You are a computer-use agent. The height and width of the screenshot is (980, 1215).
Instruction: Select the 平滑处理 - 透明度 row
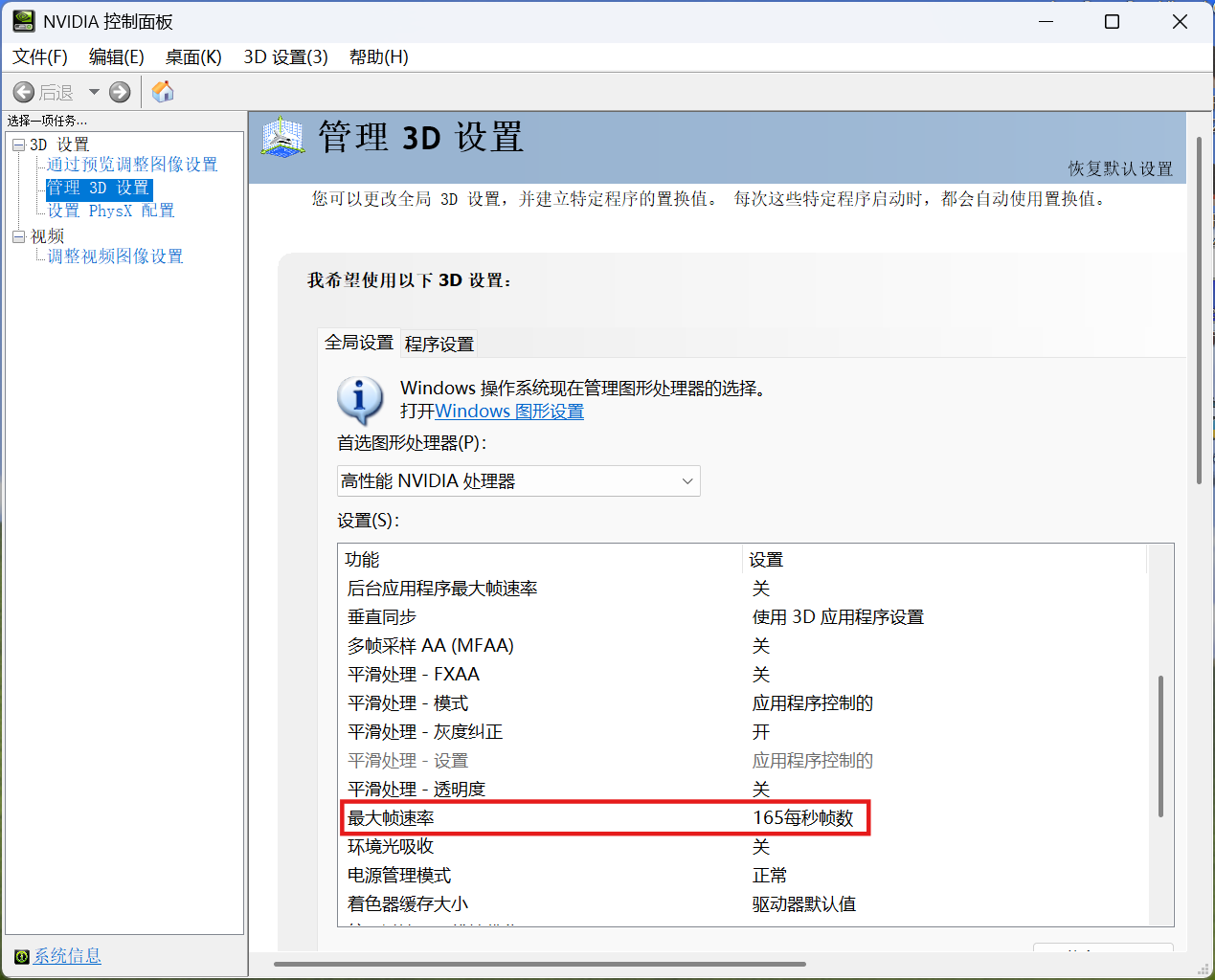(742, 790)
